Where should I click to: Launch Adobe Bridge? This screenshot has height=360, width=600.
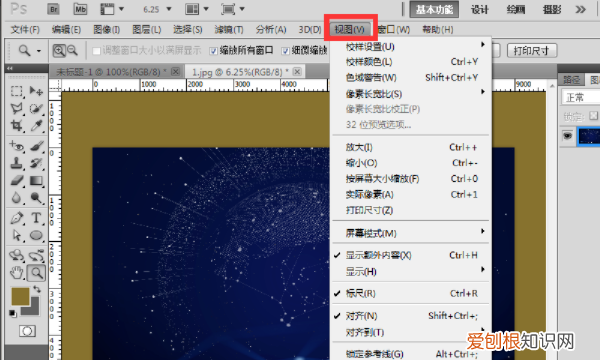point(53,9)
